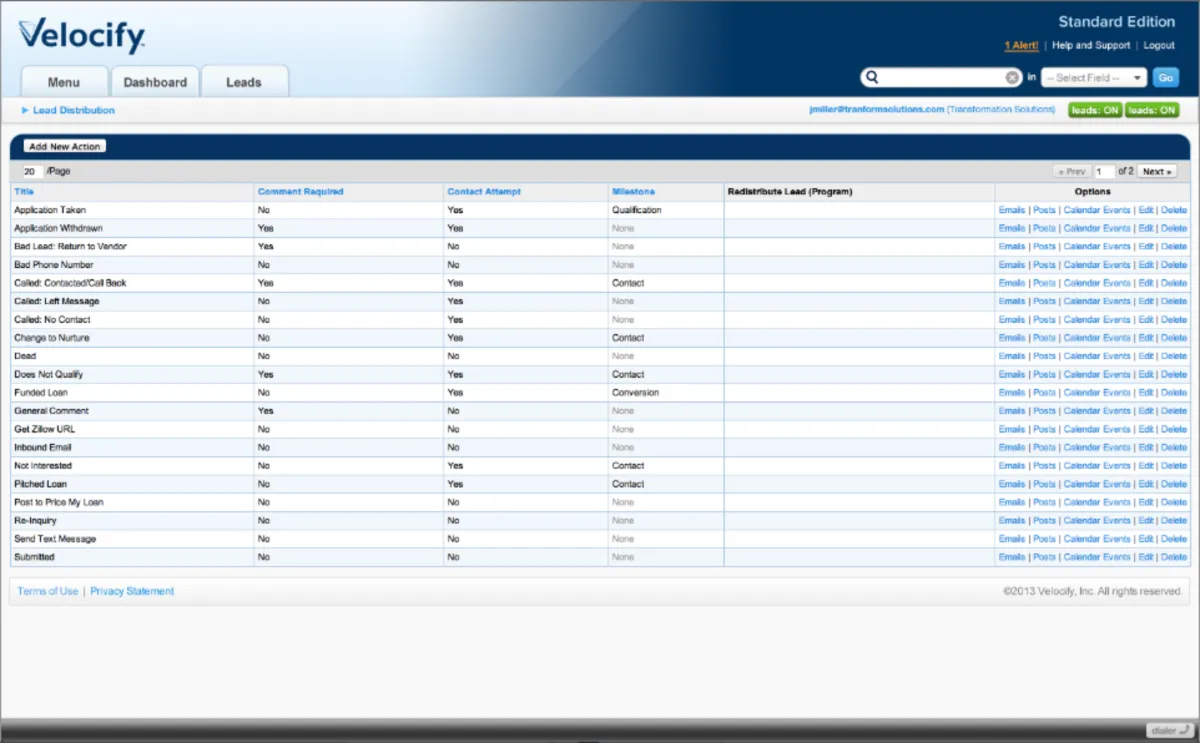Viewport: 1200px width, 743px height.
Task: Go to the Leads tab
Action: (244, 82)
